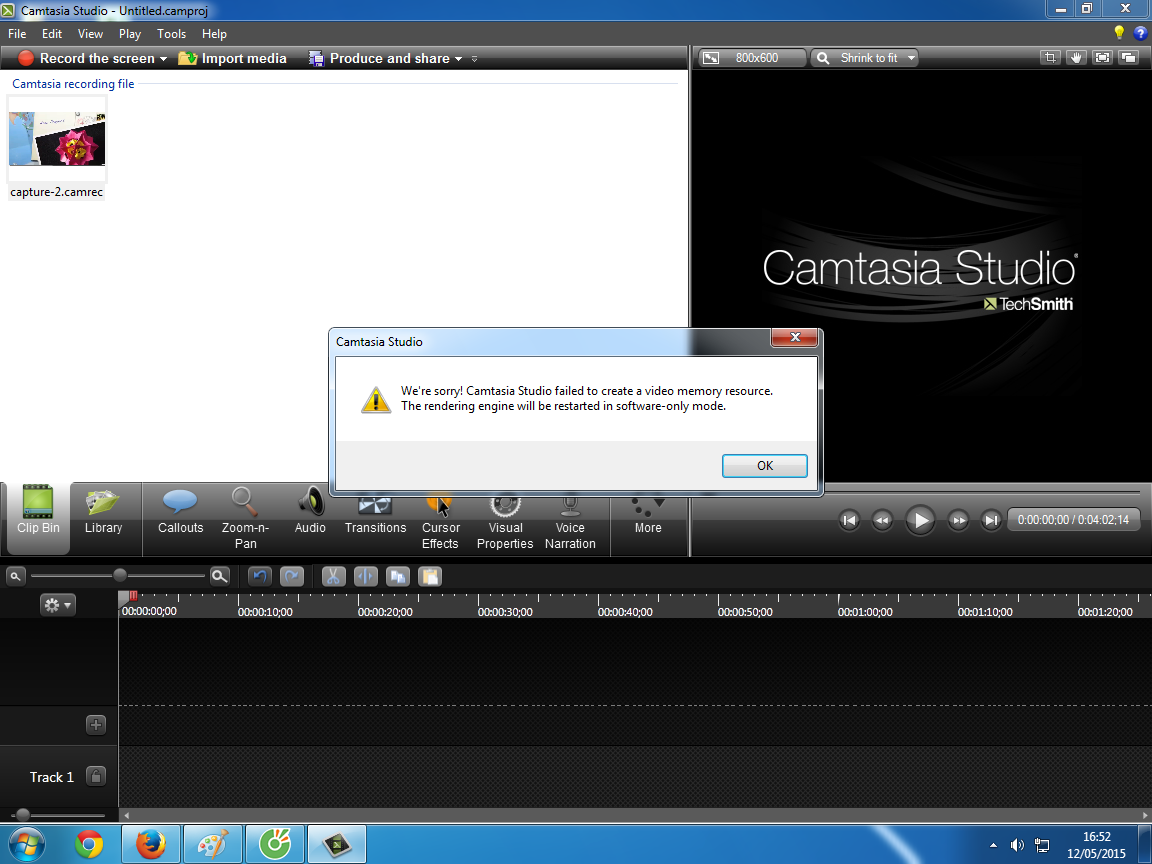Image resolution: width=1152 pixels, height=864 pixels.
Task: Redo action on timeline toolbar
Action: 292,576
